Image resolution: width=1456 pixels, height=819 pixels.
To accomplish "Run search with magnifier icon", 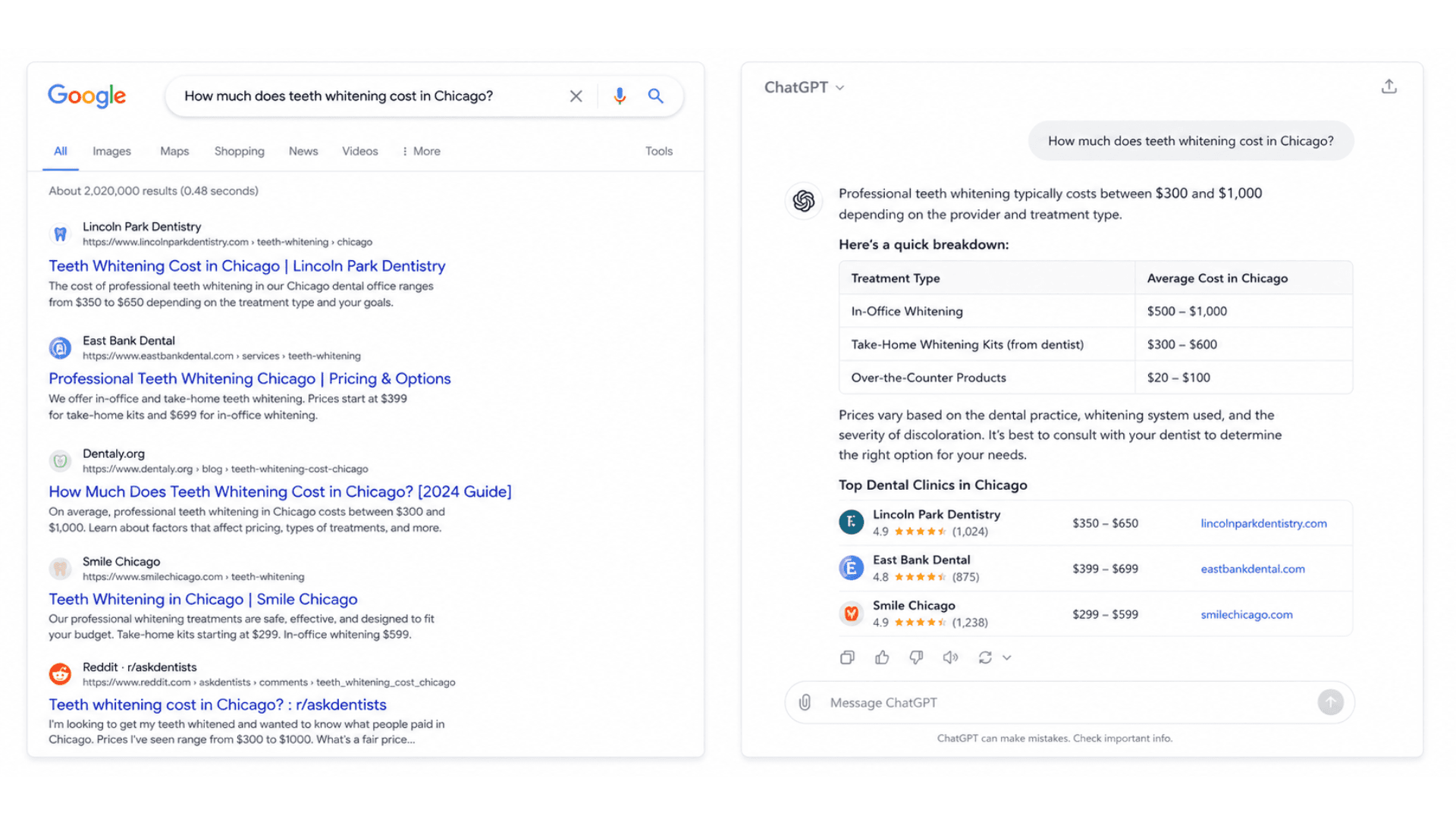I will point(656,96).
